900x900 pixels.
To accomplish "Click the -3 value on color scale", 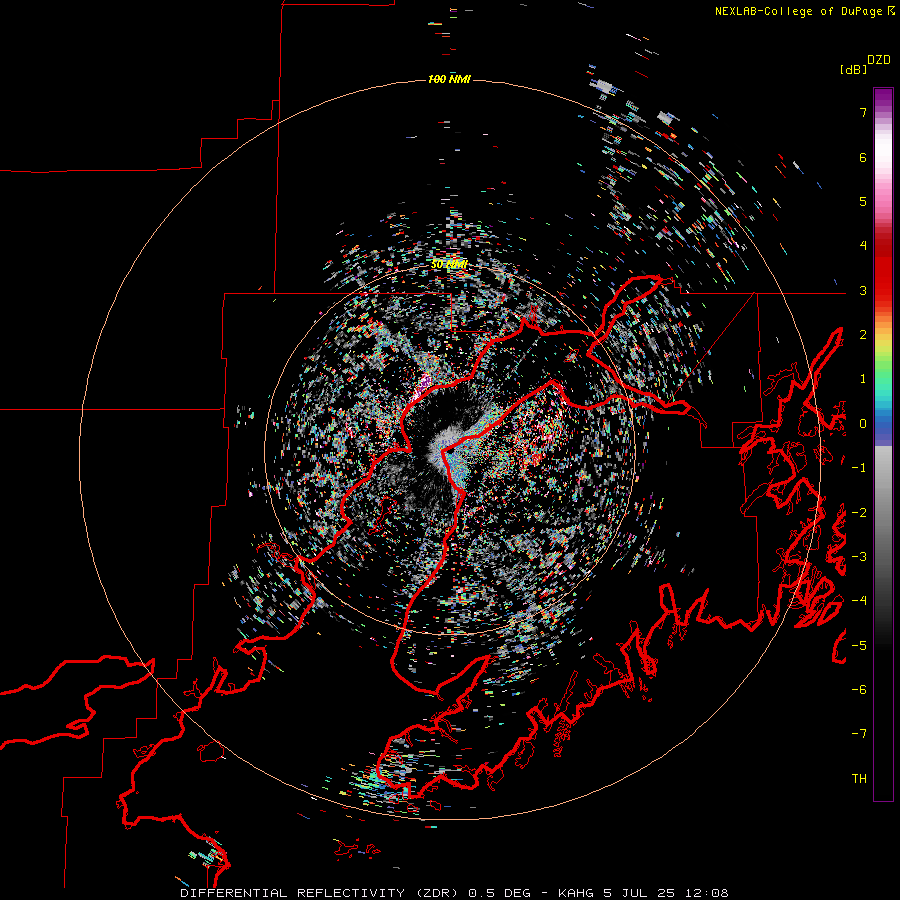I will click(x=859, y=557).
